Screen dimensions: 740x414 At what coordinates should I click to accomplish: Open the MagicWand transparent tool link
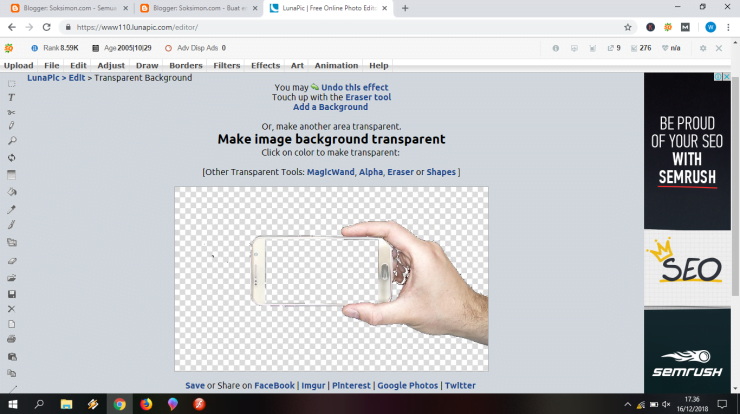coord(330,172)
